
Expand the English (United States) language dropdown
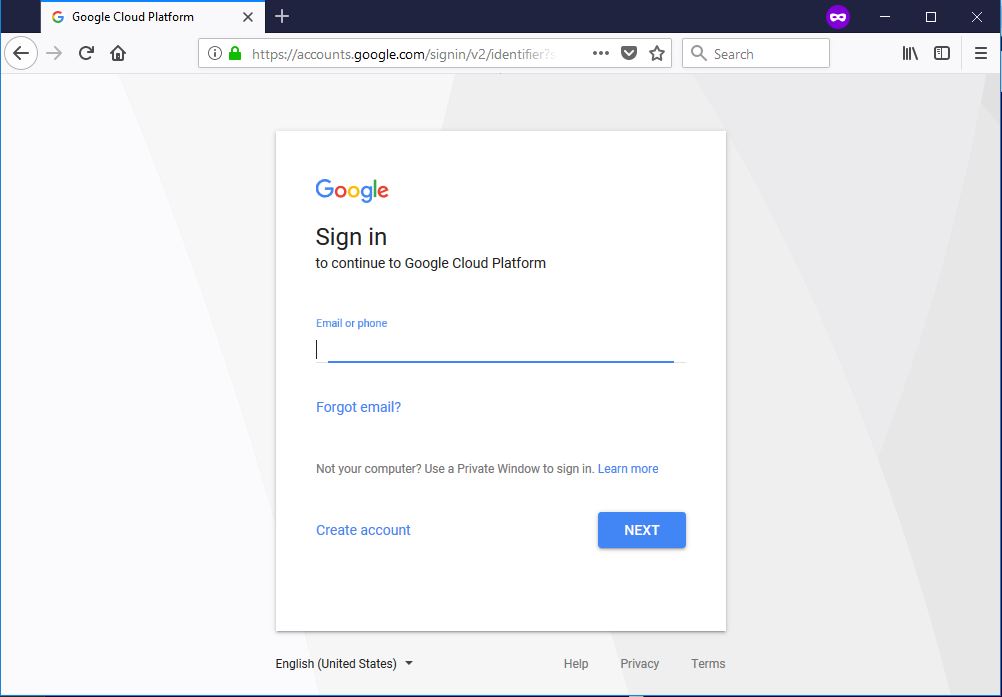coord(344,664)
